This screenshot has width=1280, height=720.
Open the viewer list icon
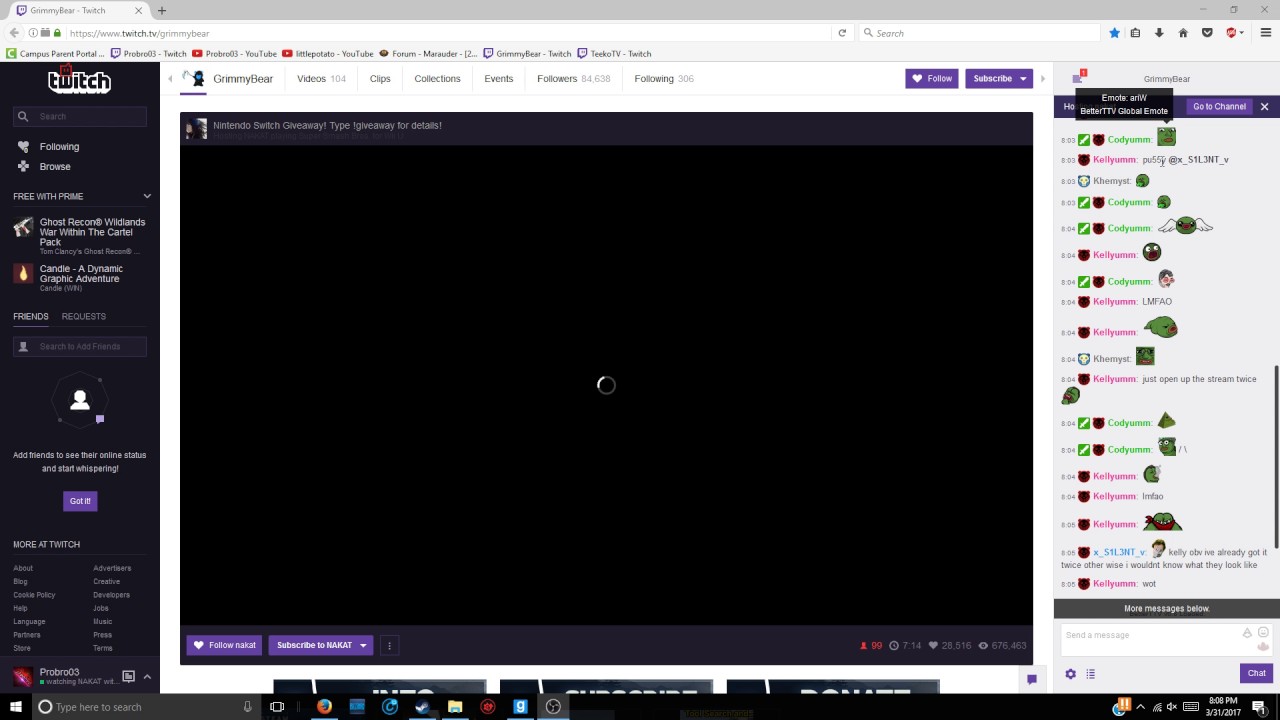click(x=1091, y=674)
